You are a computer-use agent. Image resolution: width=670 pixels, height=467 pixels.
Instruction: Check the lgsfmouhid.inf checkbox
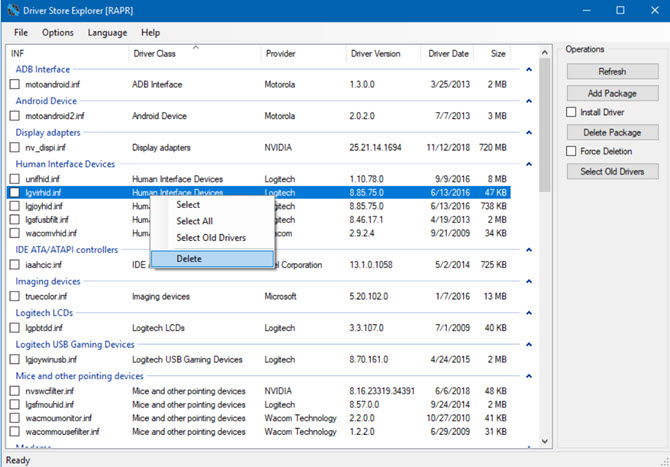pos(15,404)
